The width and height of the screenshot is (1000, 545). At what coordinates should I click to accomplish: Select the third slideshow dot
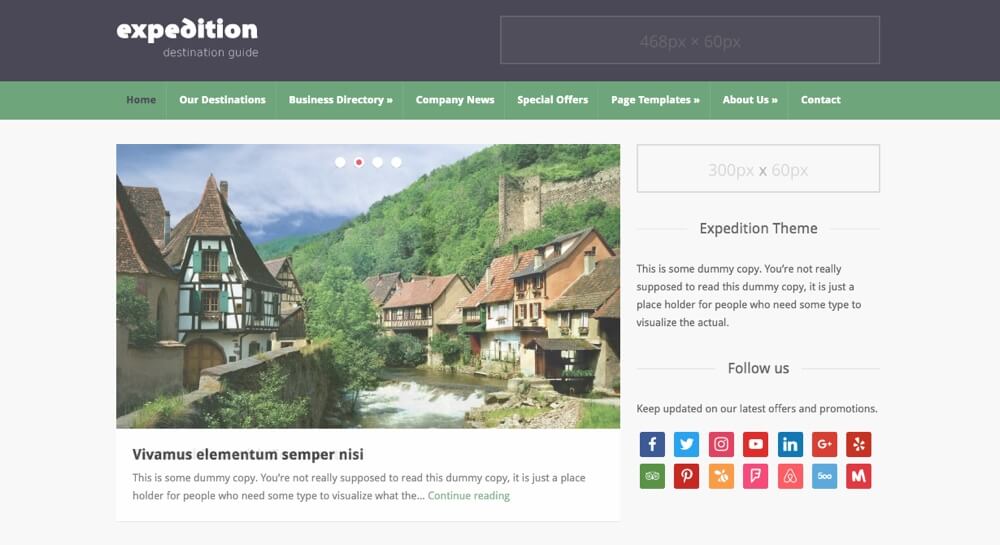tap(378, 163)
